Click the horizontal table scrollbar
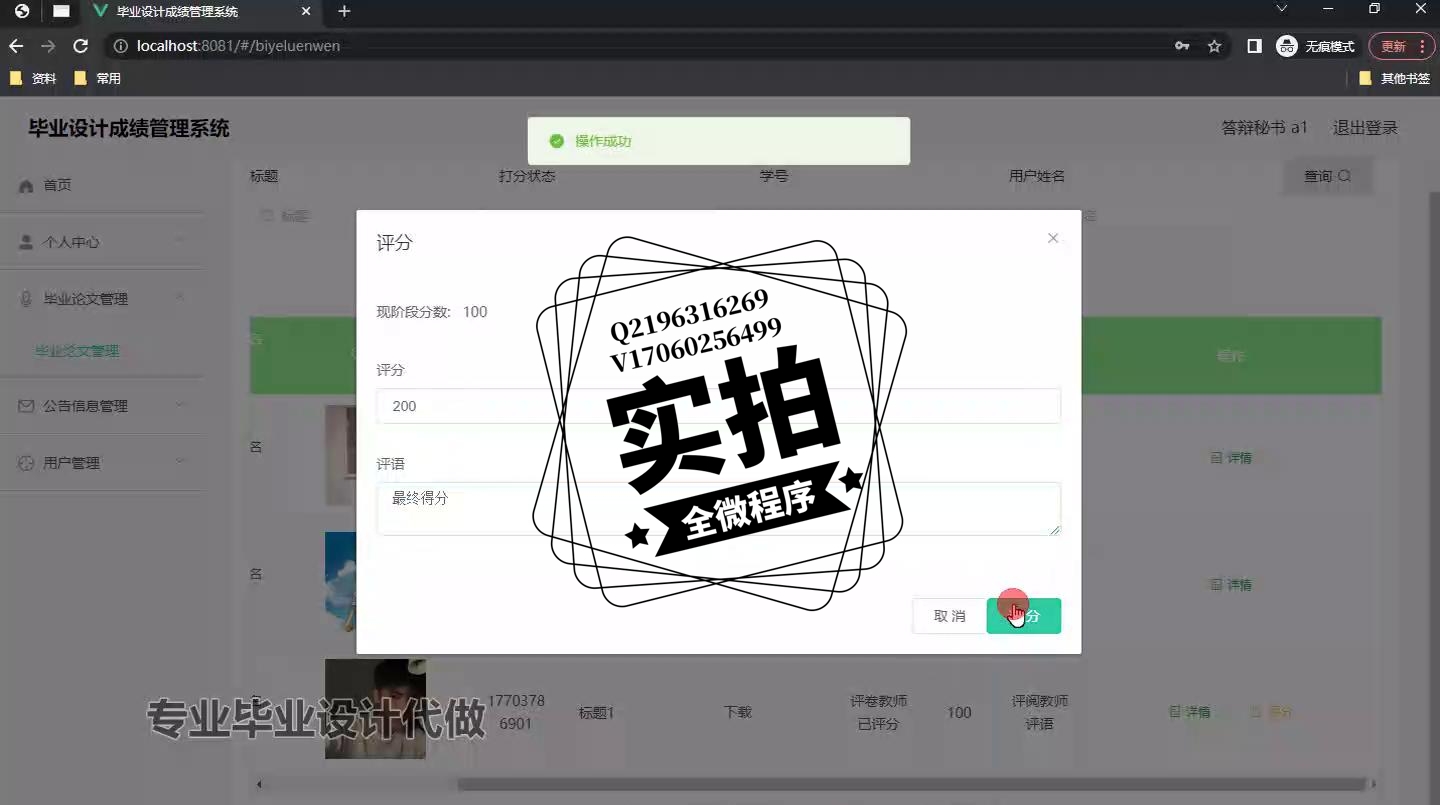The height and width of the screenshot is (805, 1440). pos(911,784)
